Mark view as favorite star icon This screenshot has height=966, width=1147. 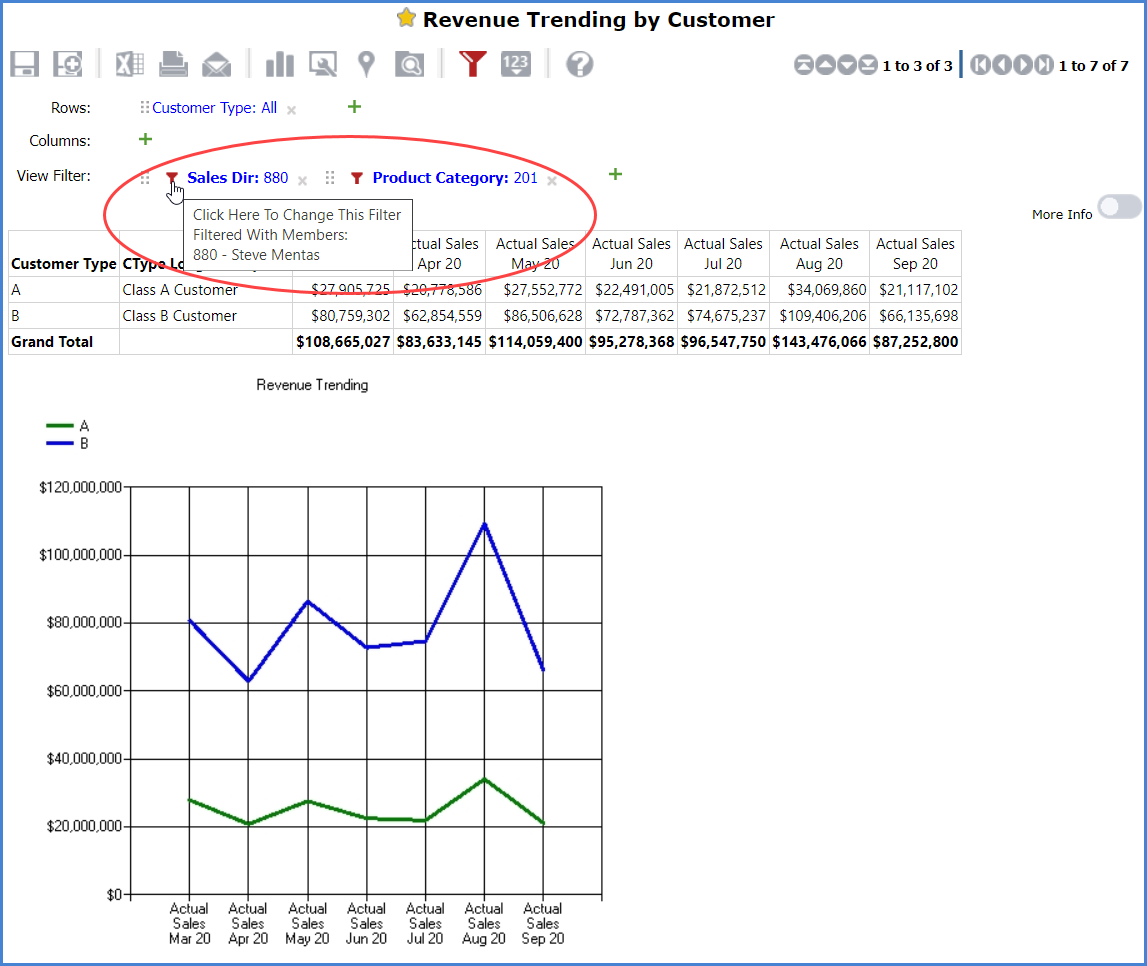pyautogui.click(x=406, y=18)
